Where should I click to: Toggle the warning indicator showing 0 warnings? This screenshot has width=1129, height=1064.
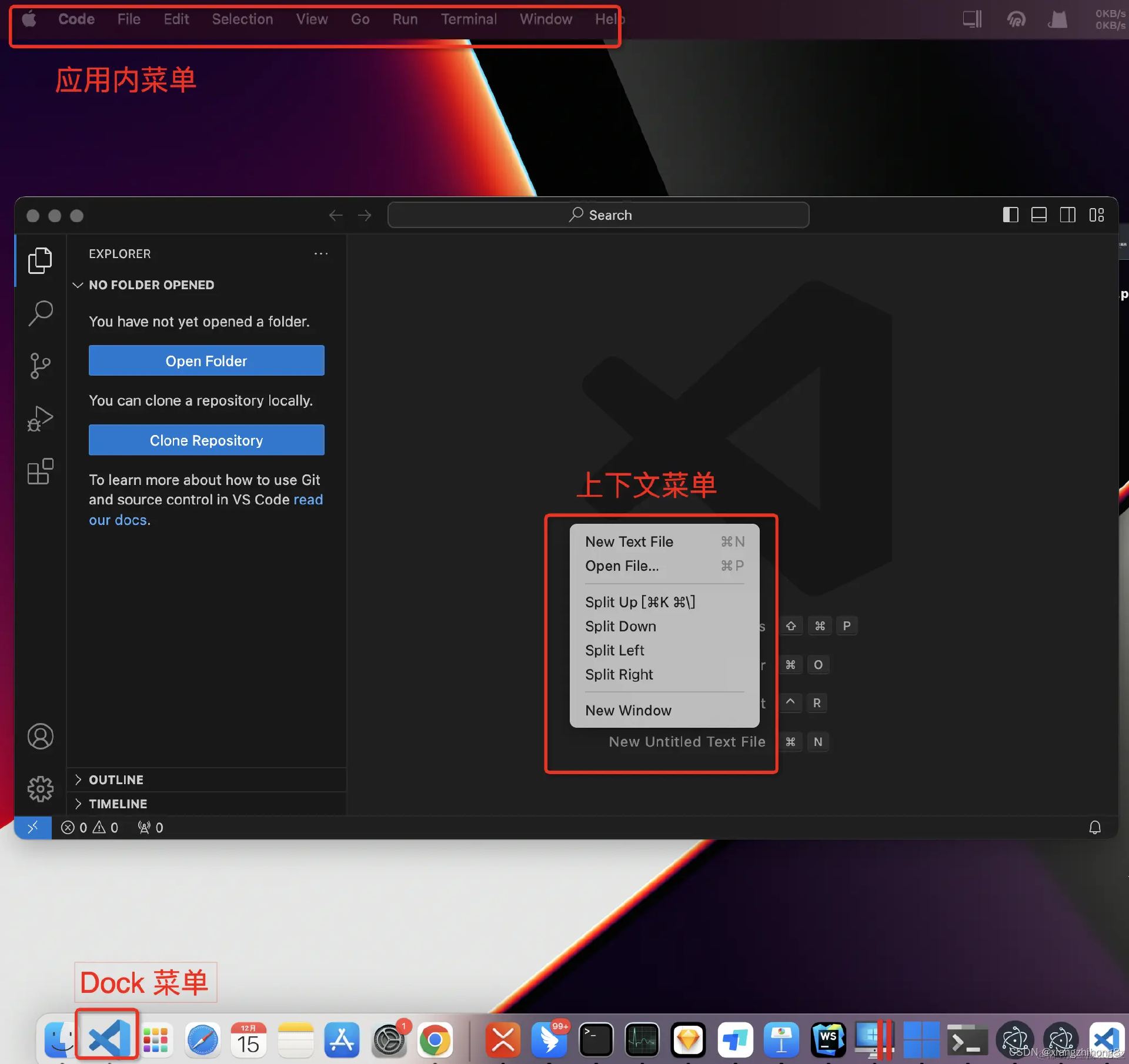pos(100,827)
